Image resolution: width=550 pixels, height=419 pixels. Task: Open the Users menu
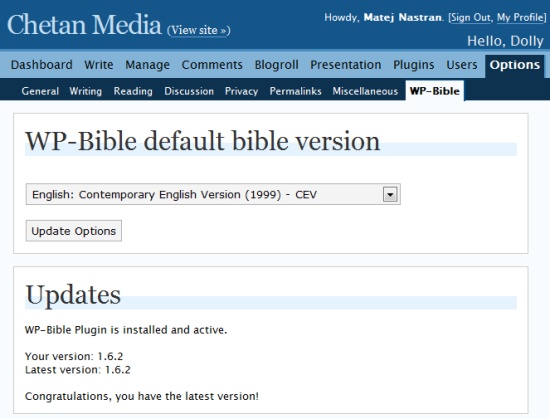tap(462, 65)
